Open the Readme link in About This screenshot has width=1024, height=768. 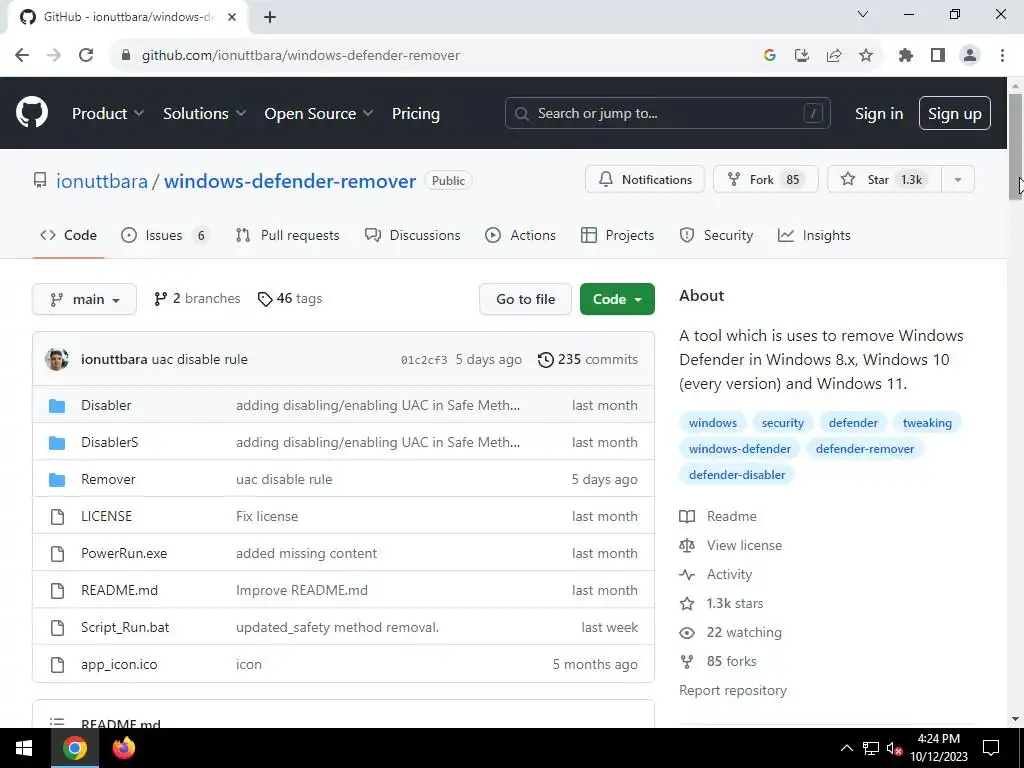(x=718, y=516)
